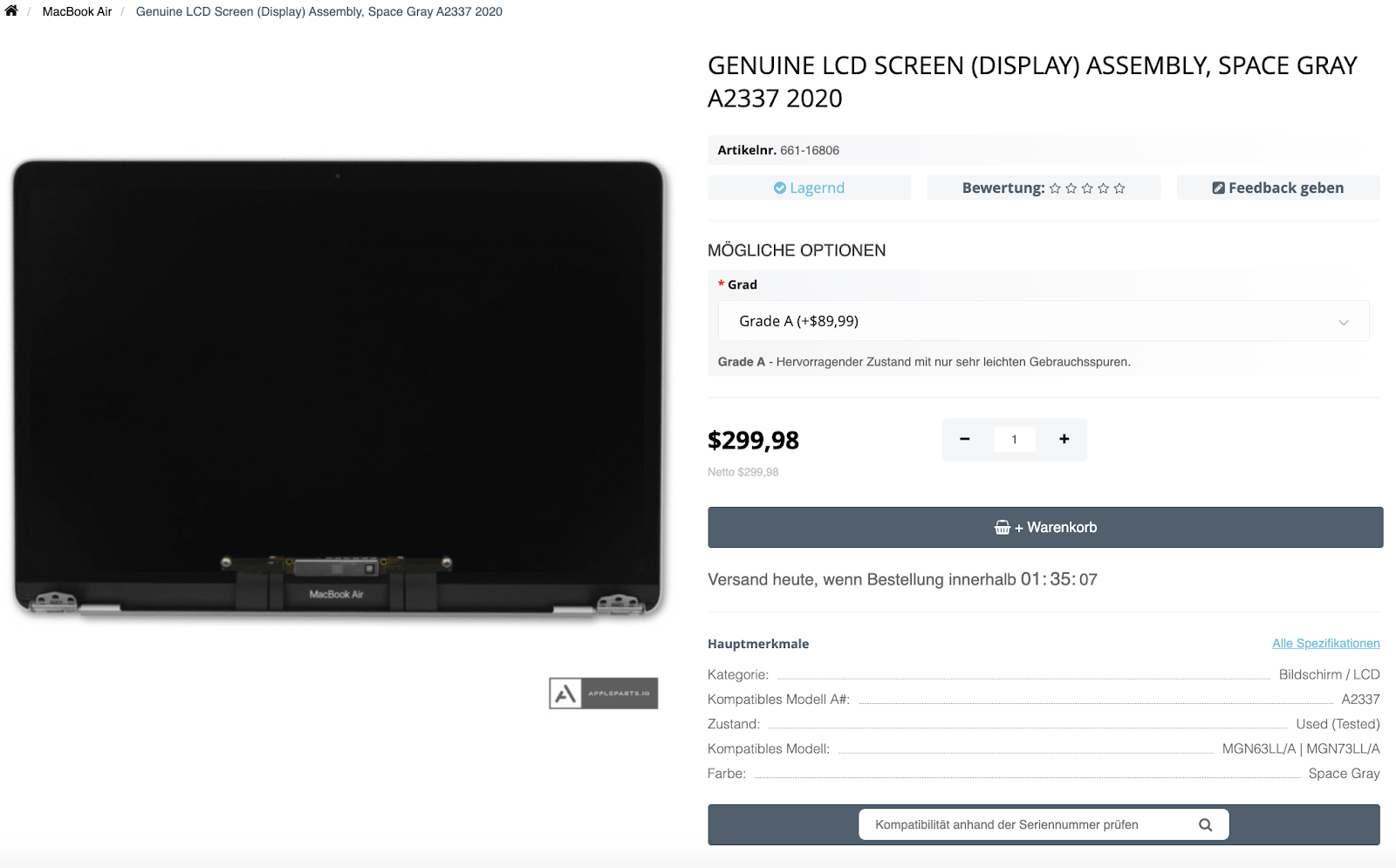
Task: Open the MacBook Air breadcrumb link
Action: pos(77,12)
